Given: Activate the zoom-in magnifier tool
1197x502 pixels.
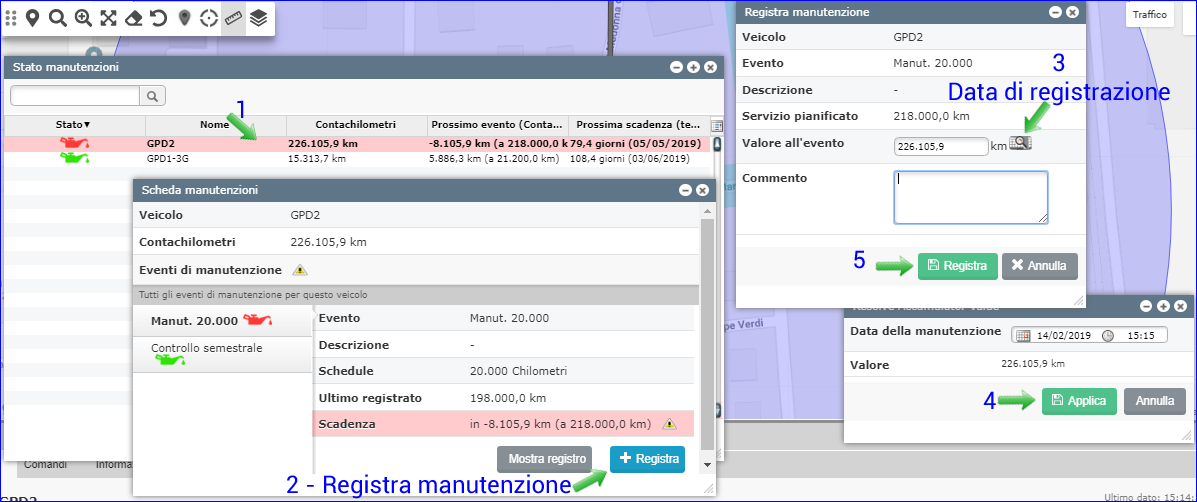Looking at the screenshot, I should (84, 18).
